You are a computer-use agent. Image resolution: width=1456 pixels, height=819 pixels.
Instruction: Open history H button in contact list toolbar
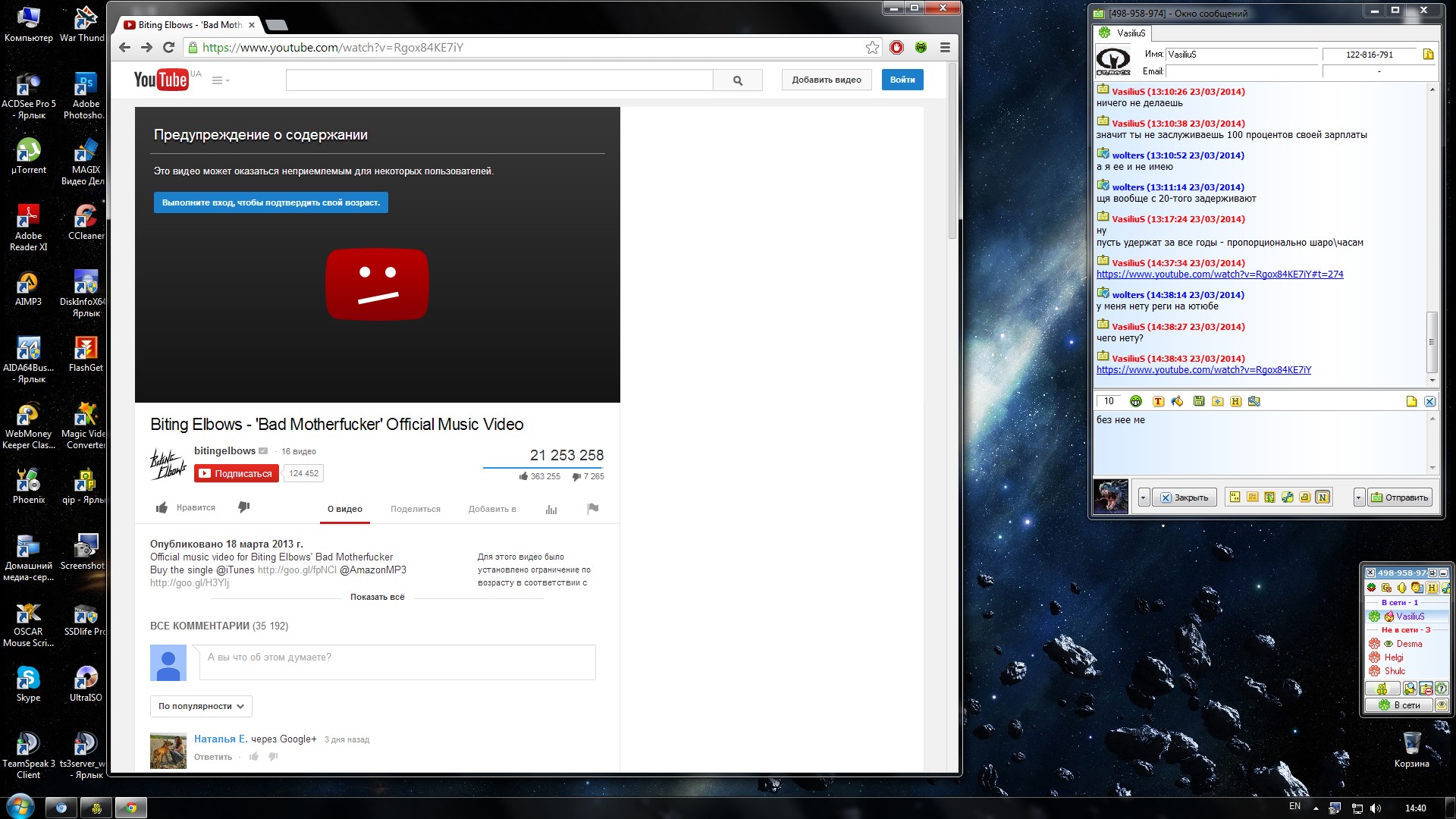[1432, 588]
